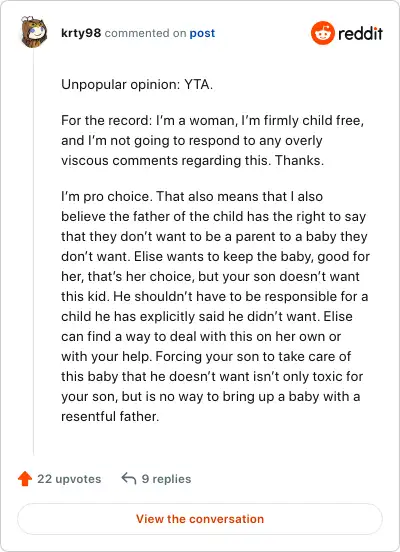Screen dimensions: 400x552
Task: Click the vertical comment thread line
Action: (x=33, y=252)
